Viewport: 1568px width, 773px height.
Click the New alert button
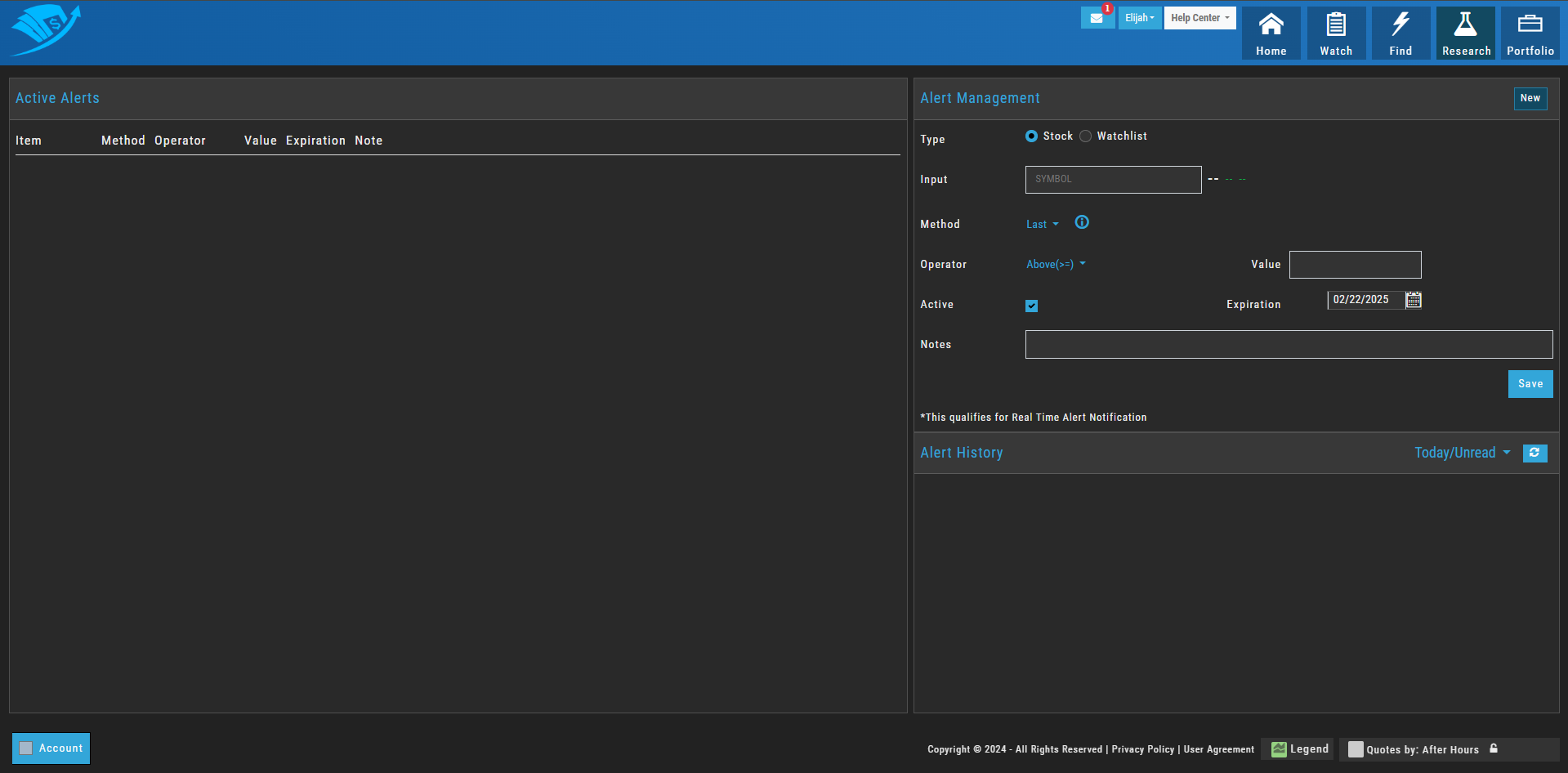(1530, 98)
